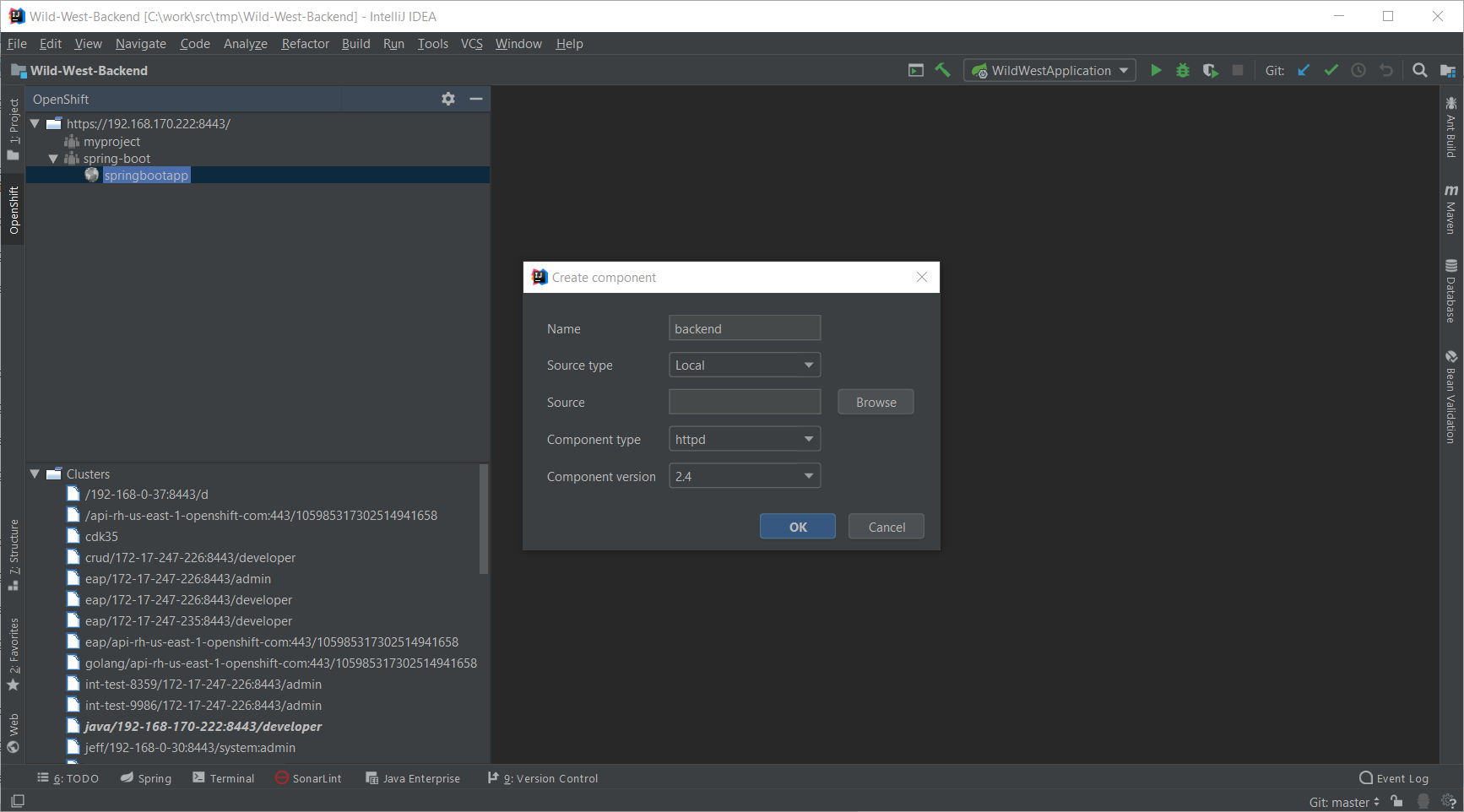The width and height of the screenshot is (1464, 812).
Task: Click the lock icon in status bar
Action: pos(1396,801)
